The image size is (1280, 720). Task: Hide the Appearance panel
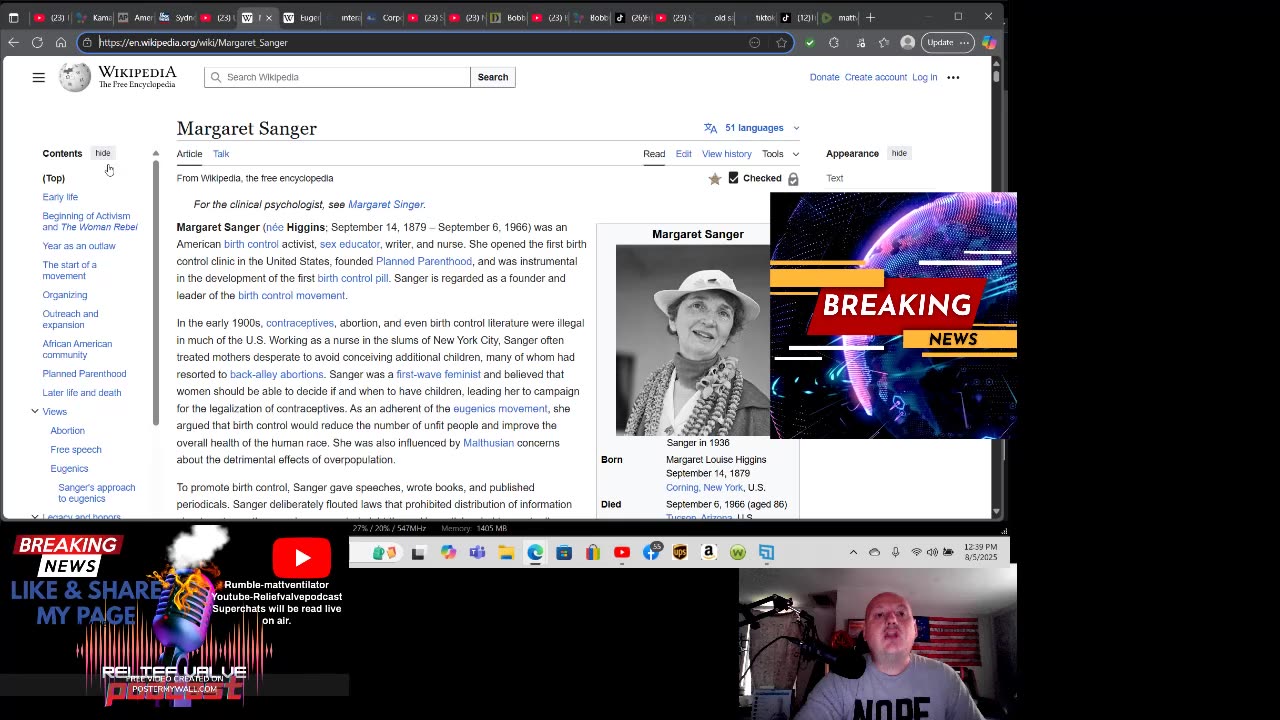899,153
